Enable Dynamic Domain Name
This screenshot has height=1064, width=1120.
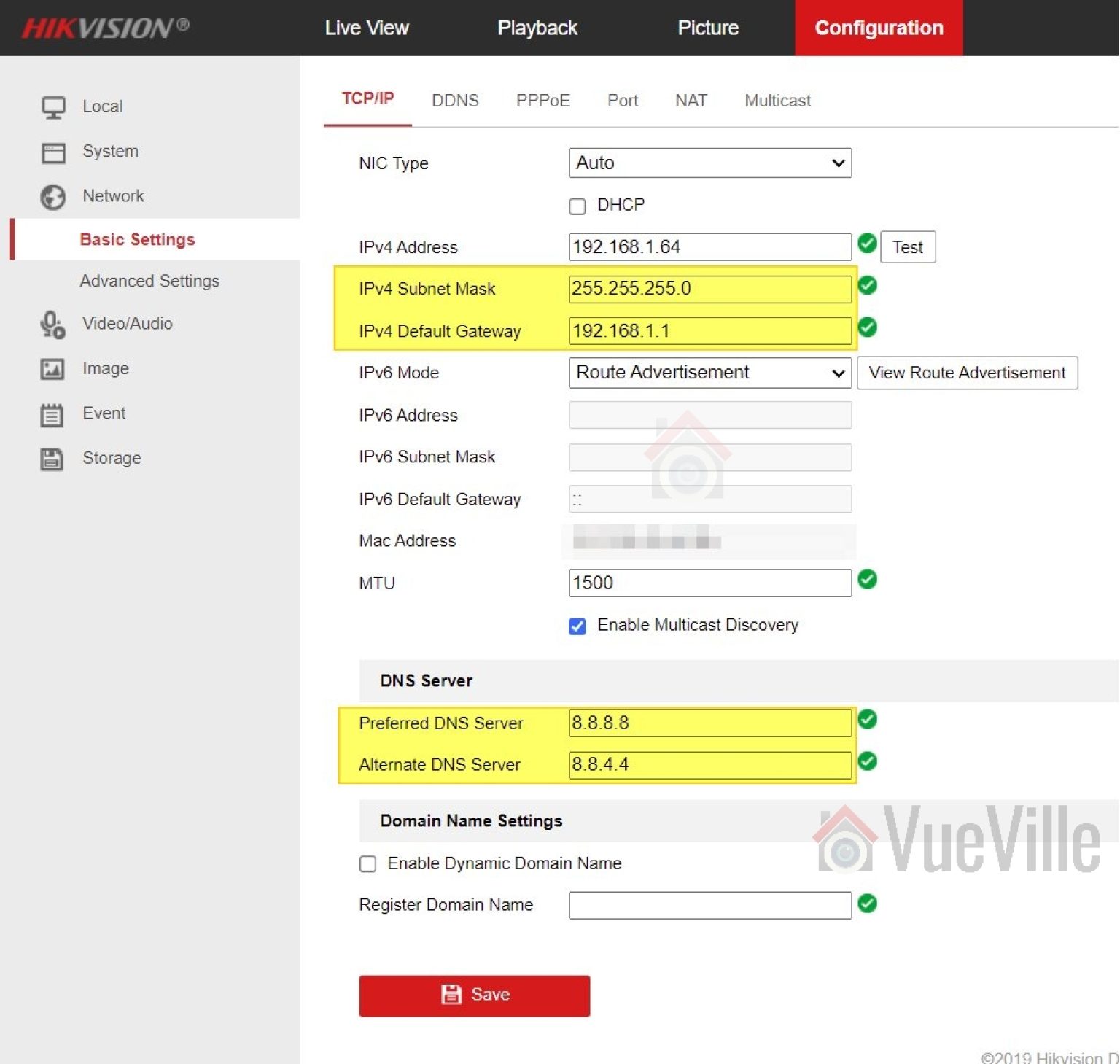(367, 863)
